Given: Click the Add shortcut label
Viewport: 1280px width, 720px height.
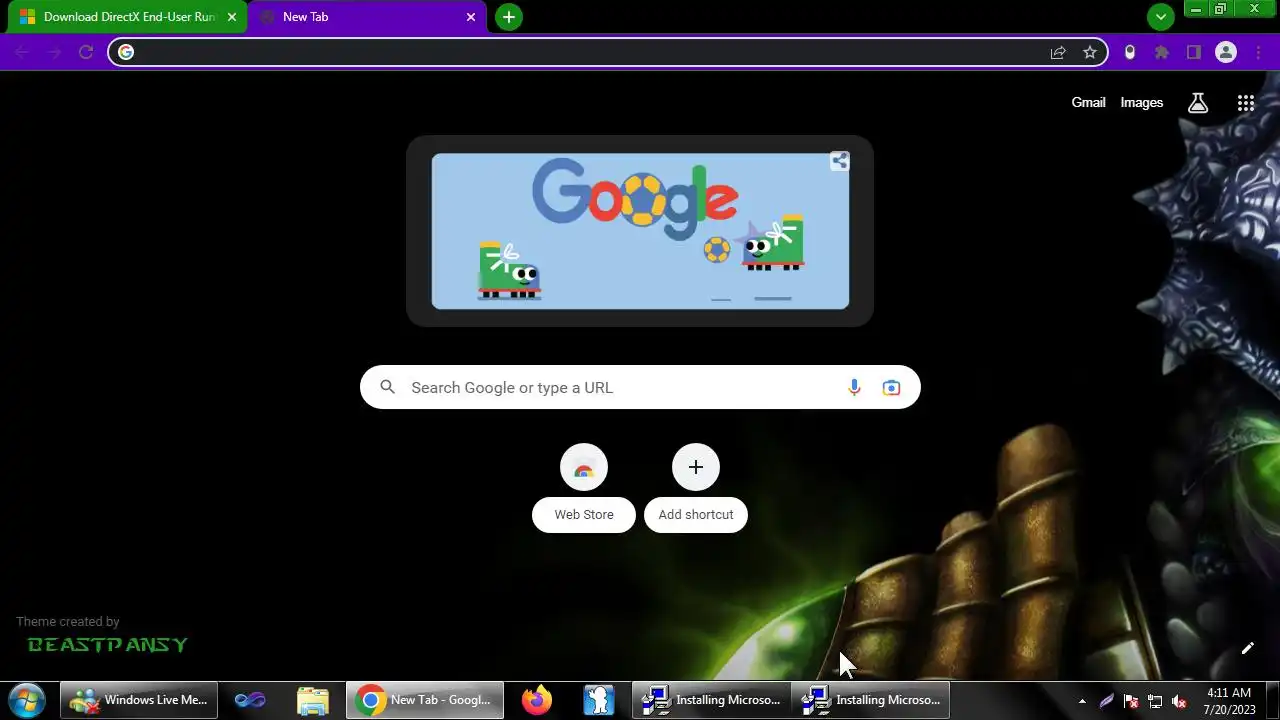Looking at the screenshot, I should coord(696,514).
